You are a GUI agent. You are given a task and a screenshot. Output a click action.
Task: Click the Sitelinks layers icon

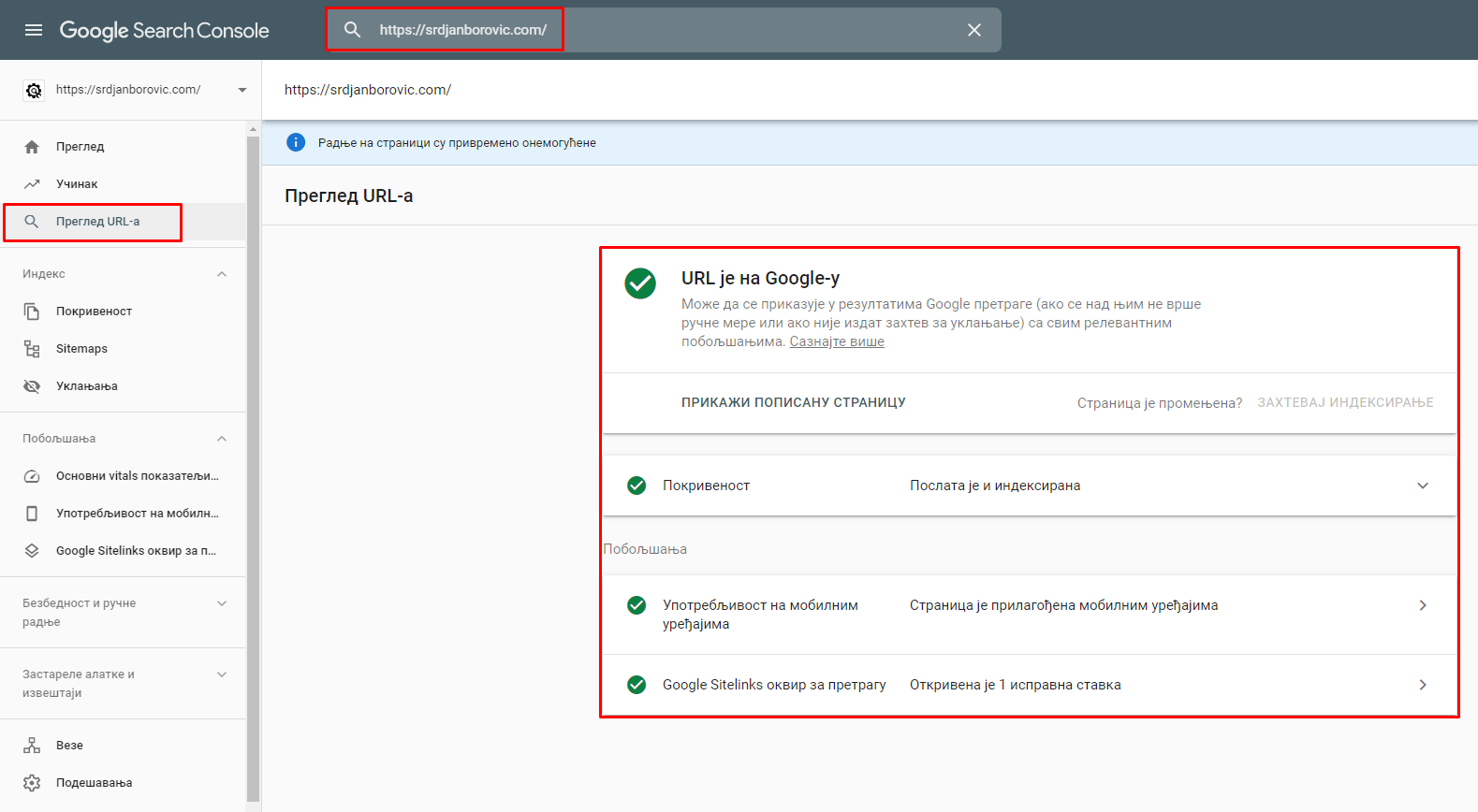[32, 551]
